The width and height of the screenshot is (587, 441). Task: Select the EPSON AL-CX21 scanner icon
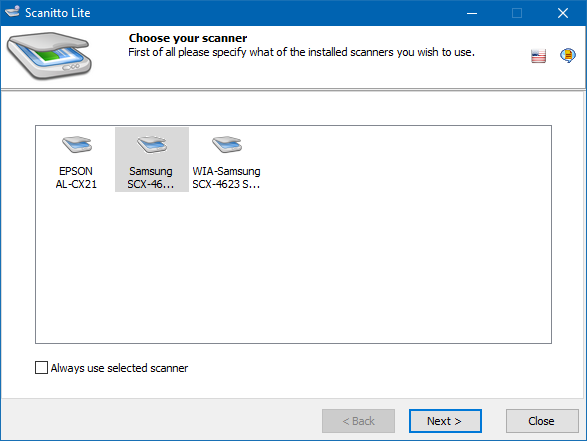[77, 145]
